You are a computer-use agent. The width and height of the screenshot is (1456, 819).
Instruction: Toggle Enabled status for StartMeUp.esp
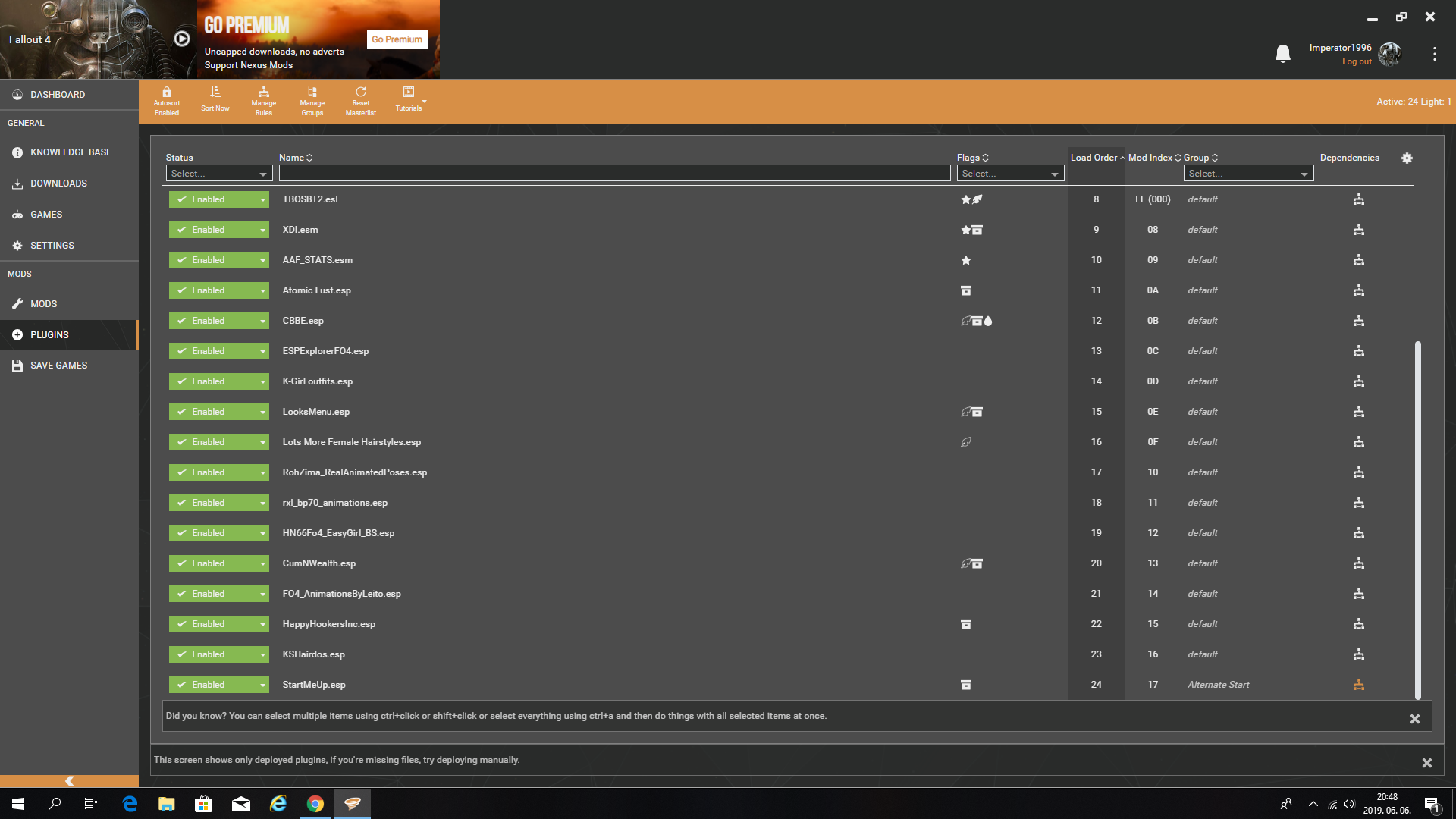pos(212,685)
